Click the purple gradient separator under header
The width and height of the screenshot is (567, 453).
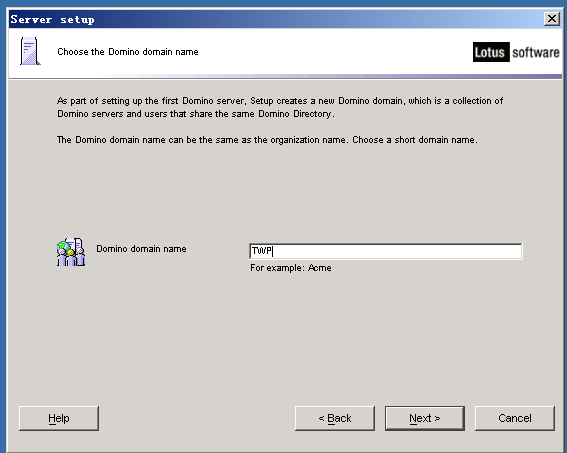[x=286, y=76]
